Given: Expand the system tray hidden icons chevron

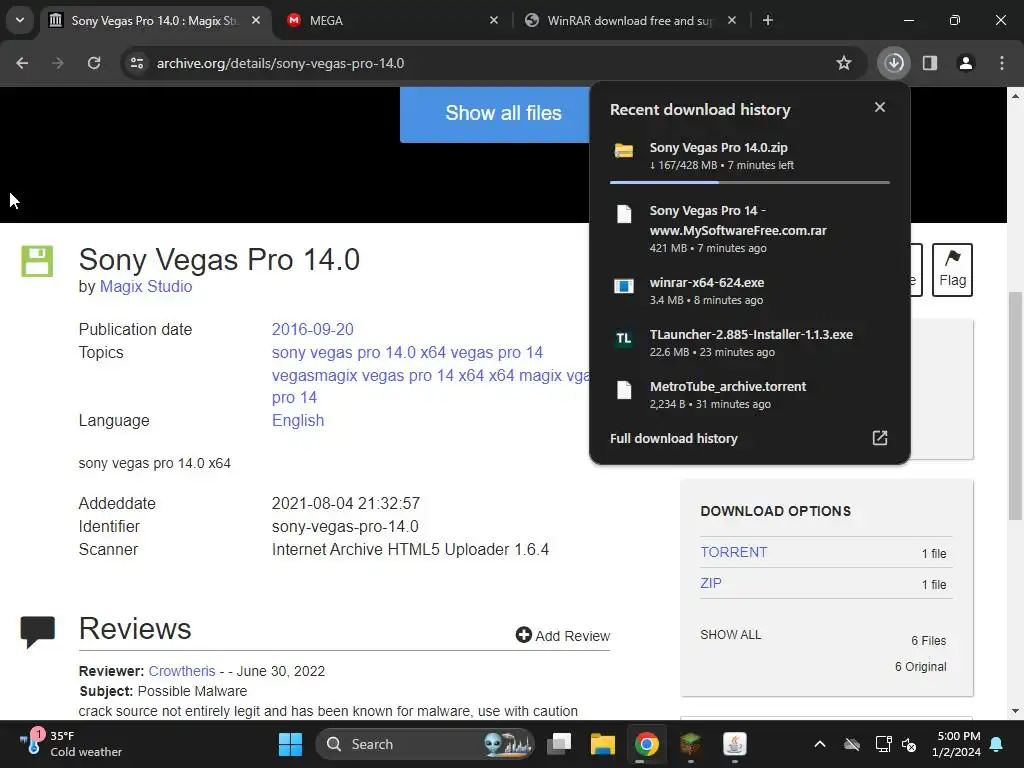Looking at the screenshot, I should point(820,744).
